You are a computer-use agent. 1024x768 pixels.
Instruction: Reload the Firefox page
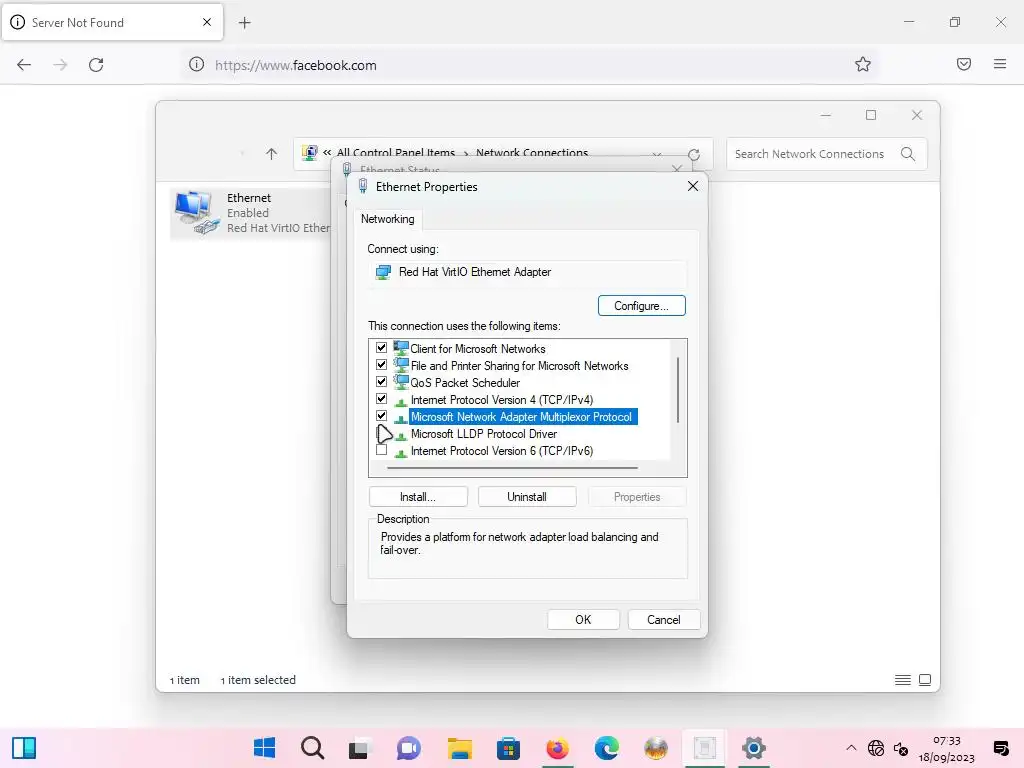pos(96,65)
